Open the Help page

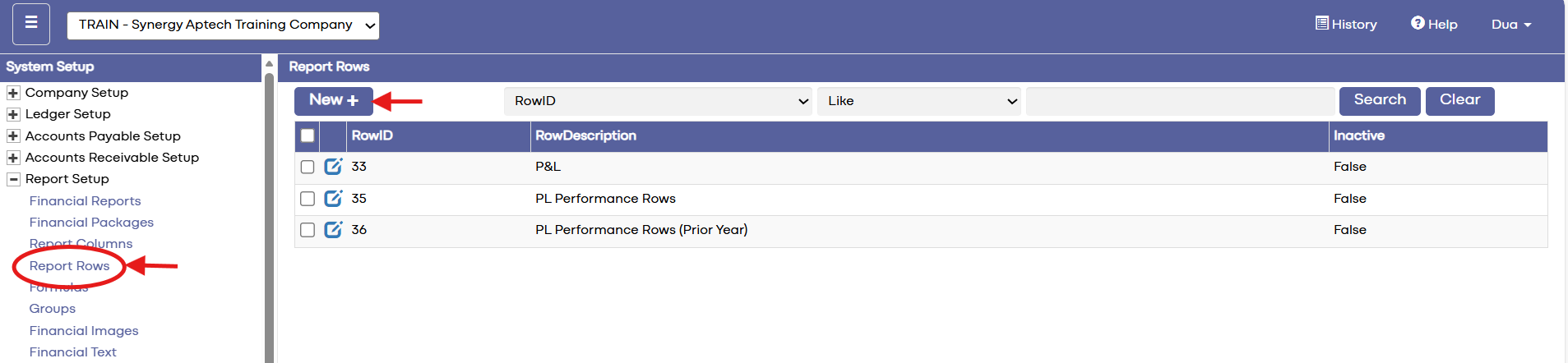(1434, 24)
